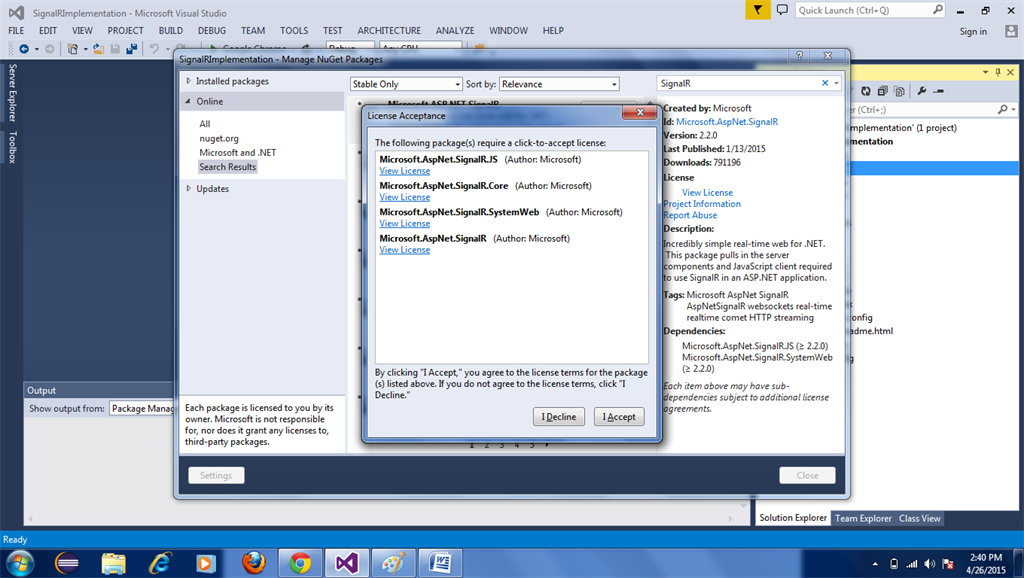The width and height of the screenshot is (1024, 578).
Task: Open the FILE menu
Action: (x=16, y=30)
